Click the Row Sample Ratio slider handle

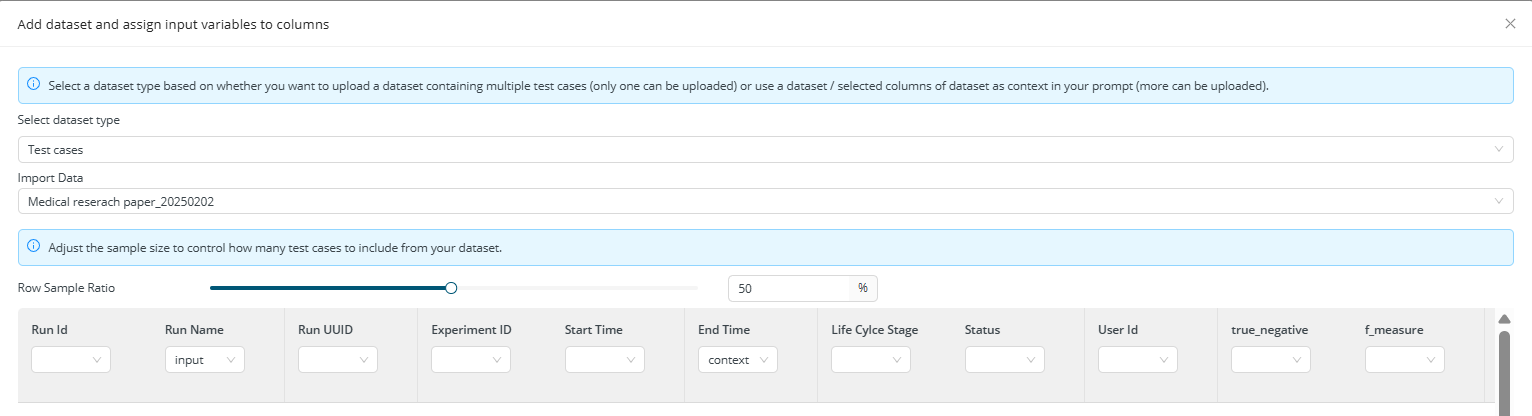[451, 288]
